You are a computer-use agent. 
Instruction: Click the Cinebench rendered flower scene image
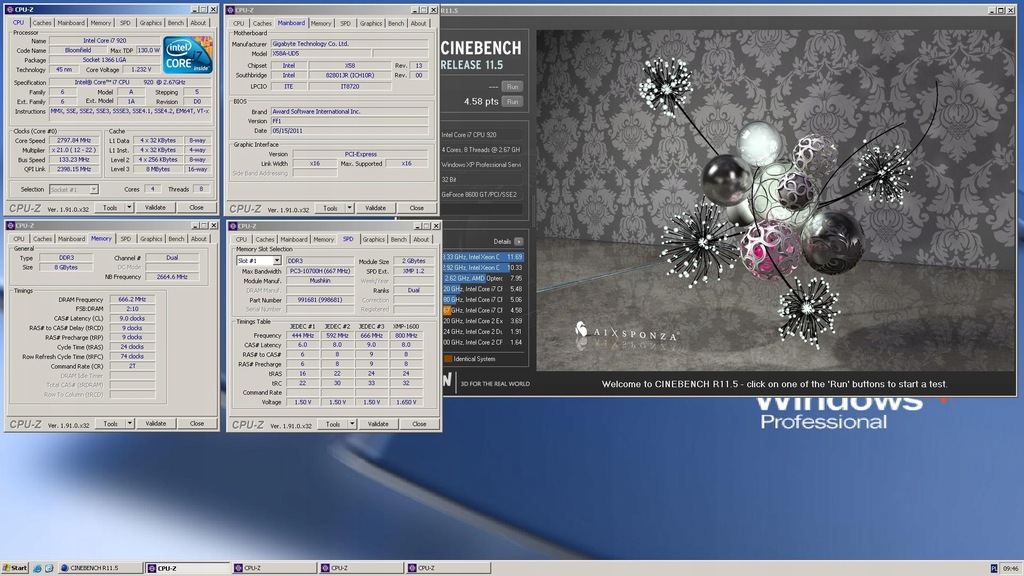[x=773, y=200]
